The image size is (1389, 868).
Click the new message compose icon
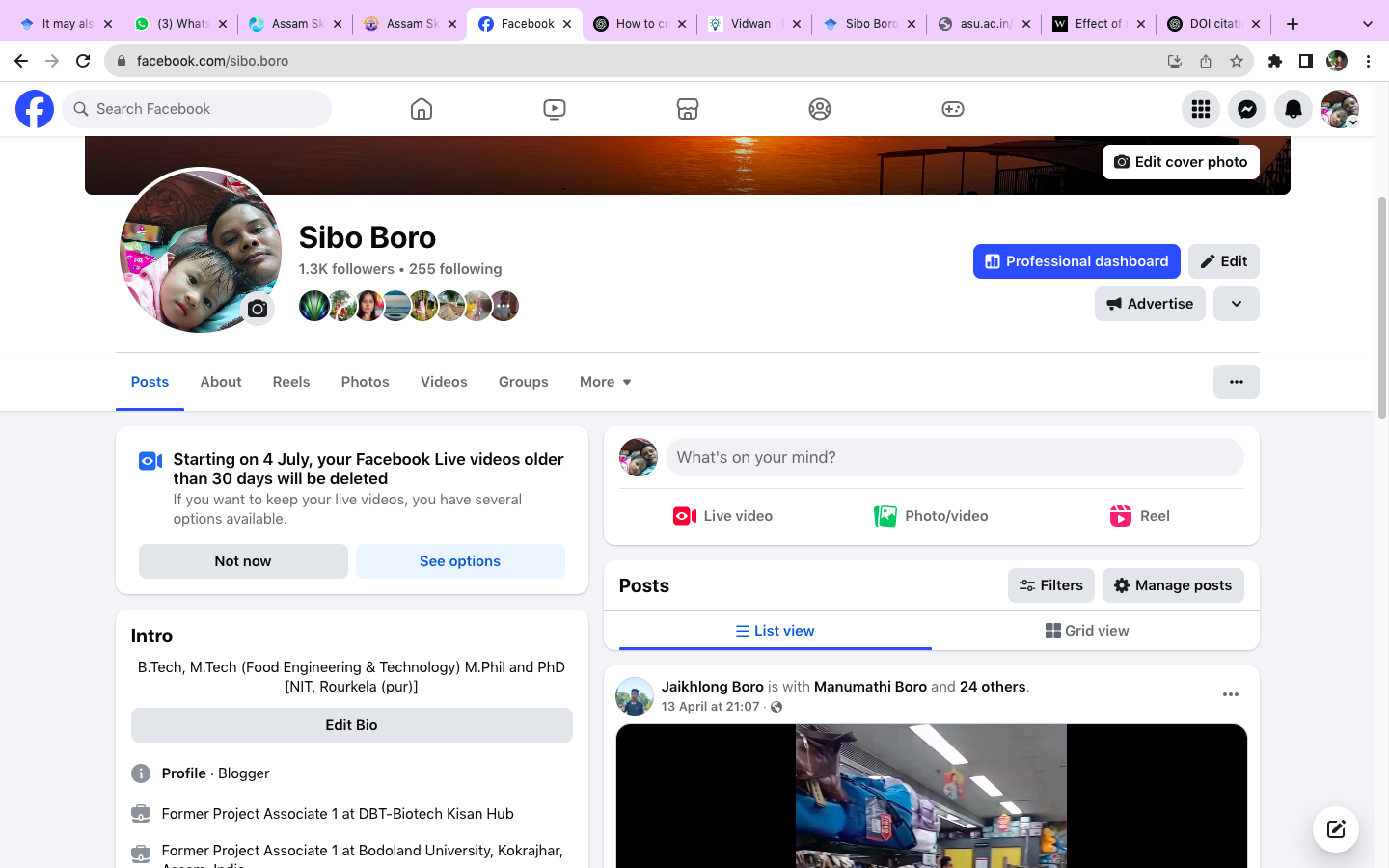(x=1335, y=829)
